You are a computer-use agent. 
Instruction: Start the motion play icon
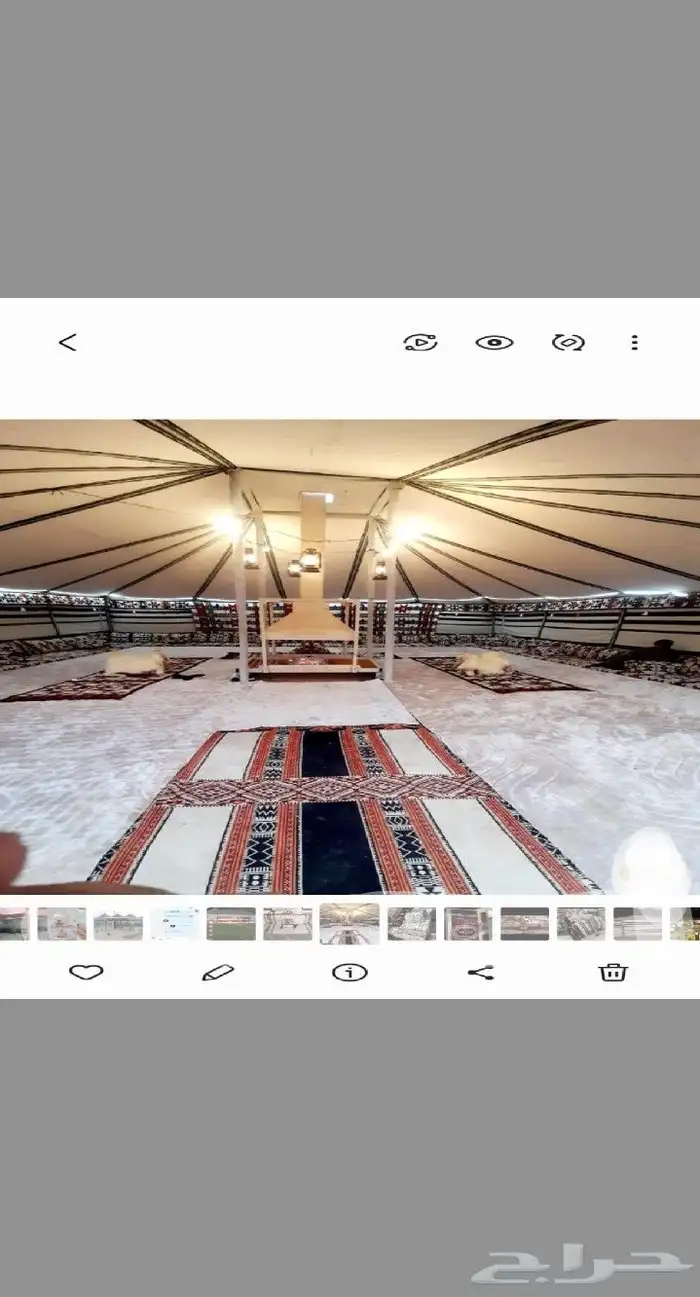420,342
